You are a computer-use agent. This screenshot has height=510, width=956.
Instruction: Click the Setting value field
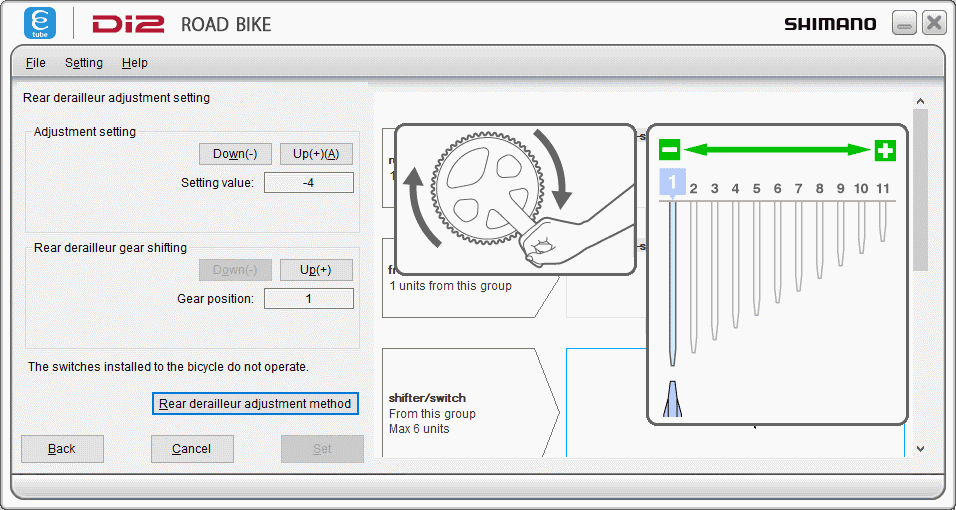pyautogui.click(x=308, y=183)
